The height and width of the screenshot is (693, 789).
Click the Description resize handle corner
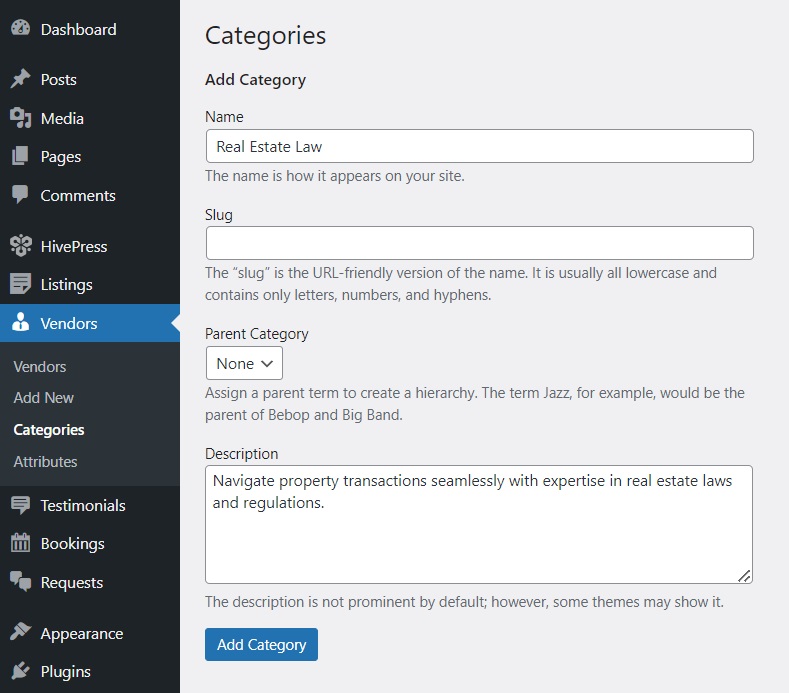[744, 575]
